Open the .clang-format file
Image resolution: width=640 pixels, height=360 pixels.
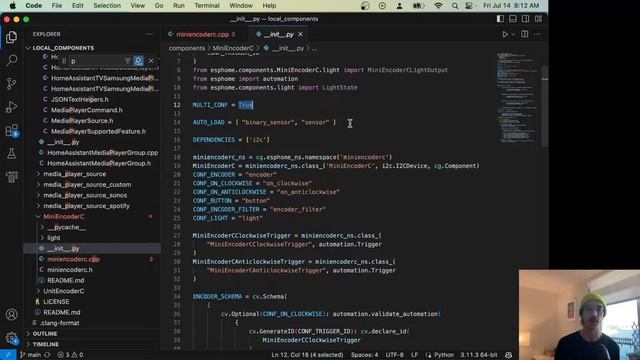click(60, 322)
